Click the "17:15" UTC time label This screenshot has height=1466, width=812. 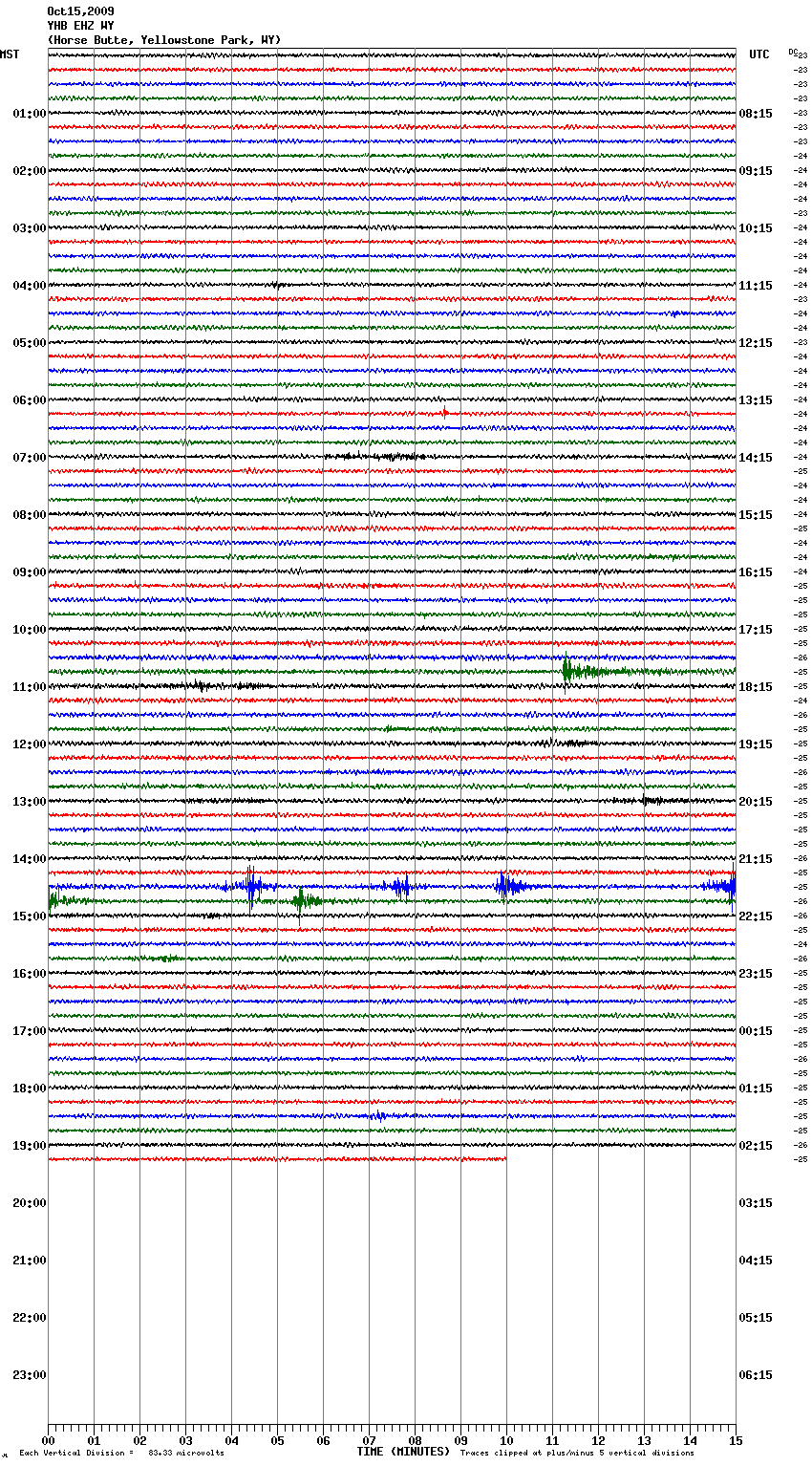tap(756, 630)
